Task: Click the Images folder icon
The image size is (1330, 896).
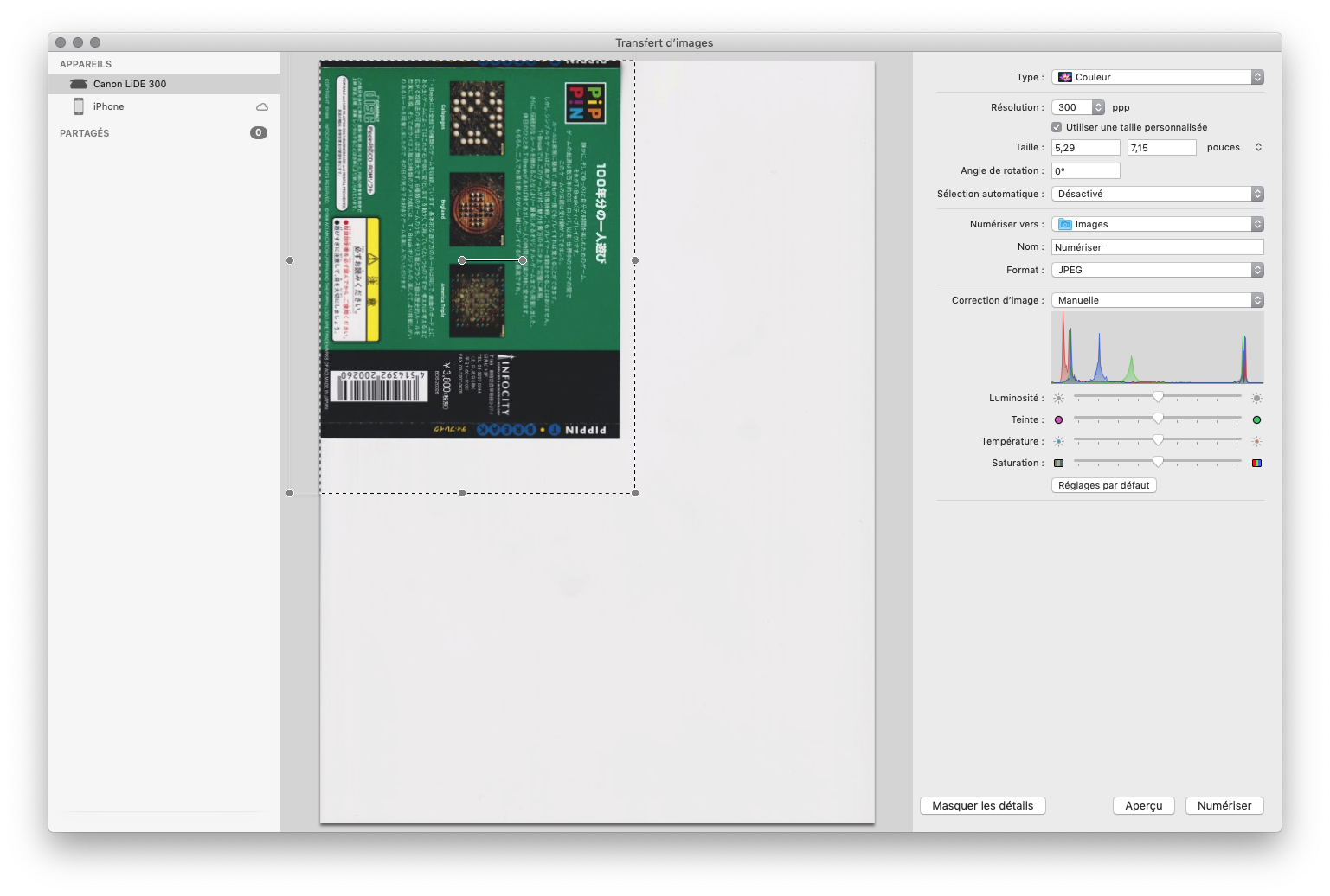Action: pos(1065,224)
